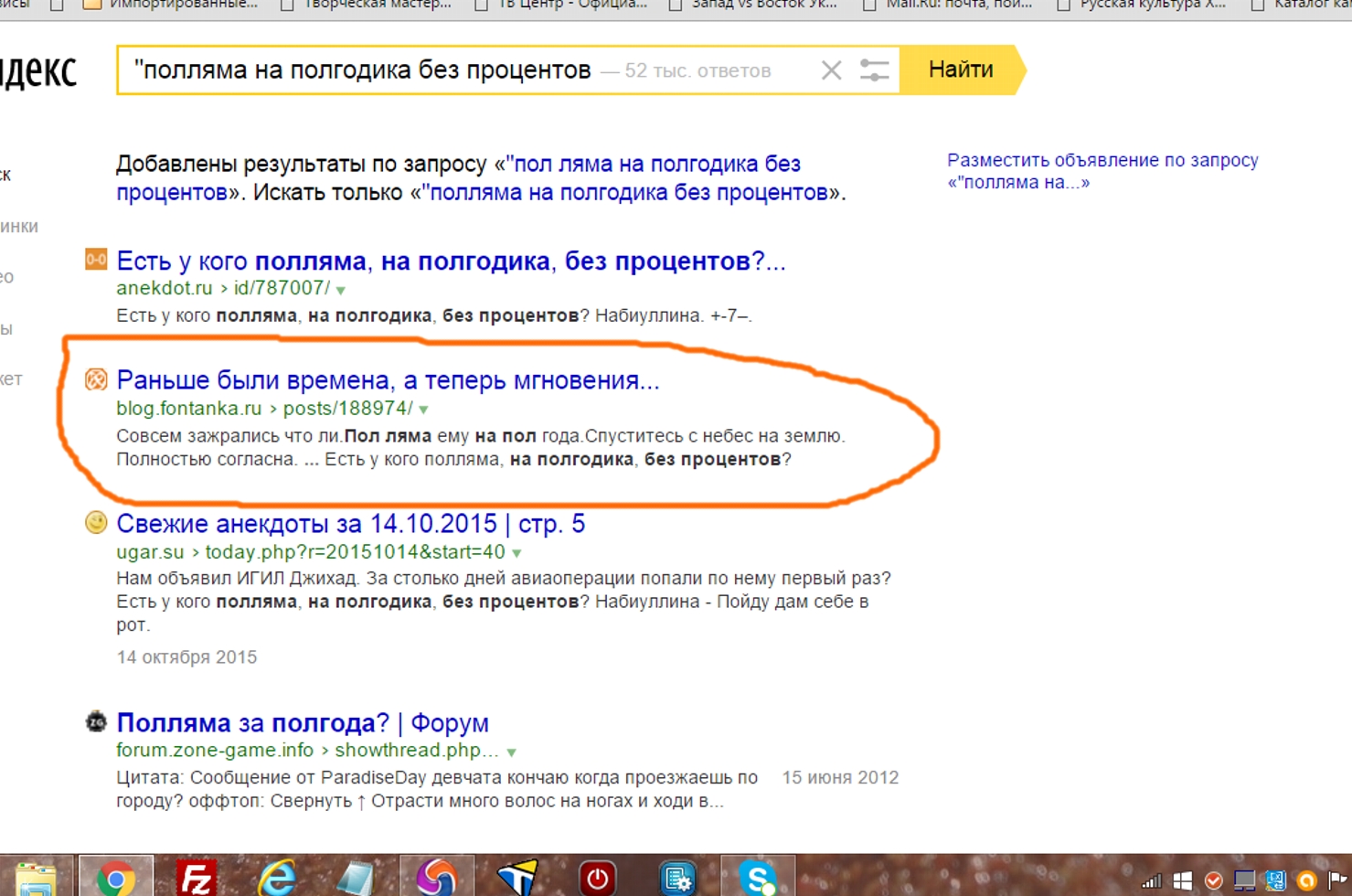1352x896 pixels.
Task: Open the blog.fontanka.ru posts/188974 URL link
Action: (x=264, y=408)
